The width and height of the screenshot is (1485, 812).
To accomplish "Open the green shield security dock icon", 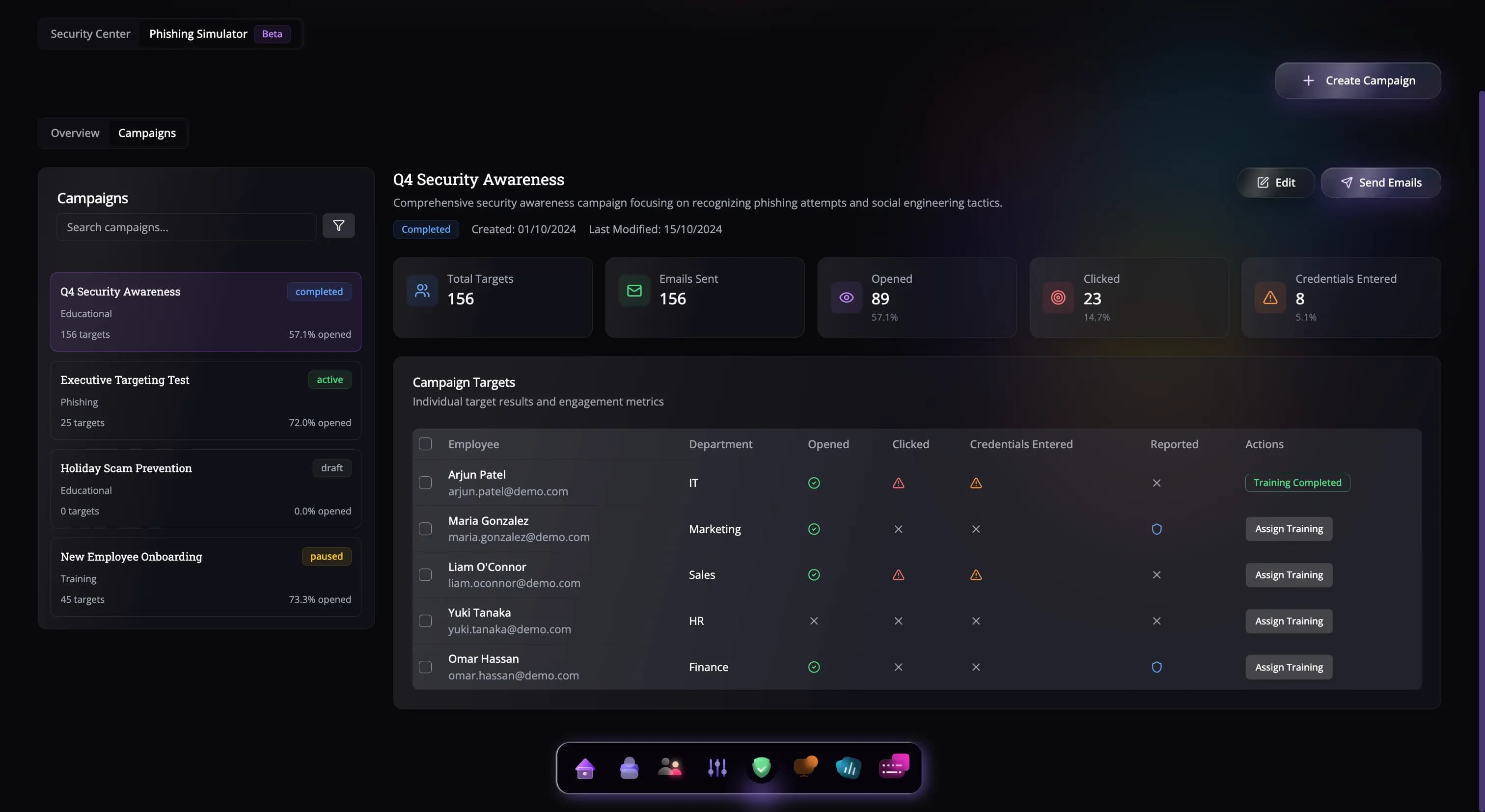I will click(761, 768).
